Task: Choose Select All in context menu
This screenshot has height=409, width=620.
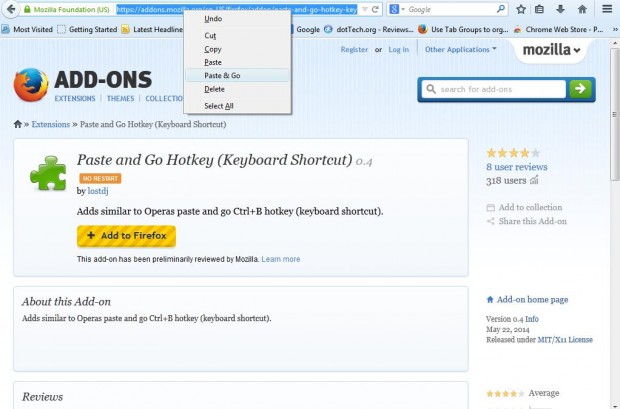Action: tap(219, 106)
